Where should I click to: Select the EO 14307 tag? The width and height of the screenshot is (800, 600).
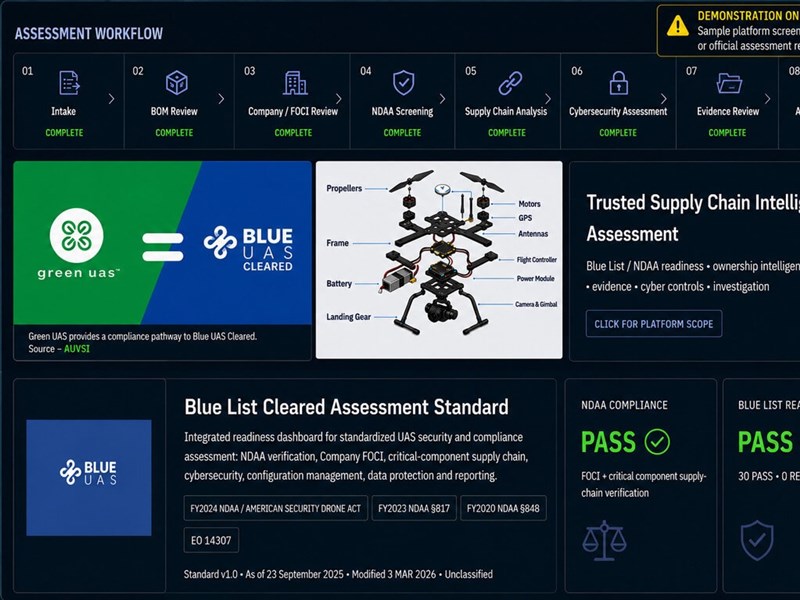(x=211, y=540)
